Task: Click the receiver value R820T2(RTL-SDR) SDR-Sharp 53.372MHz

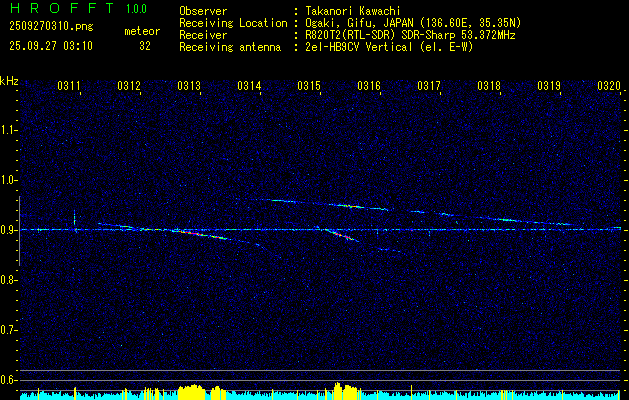Action: click(x=410, y=35)
